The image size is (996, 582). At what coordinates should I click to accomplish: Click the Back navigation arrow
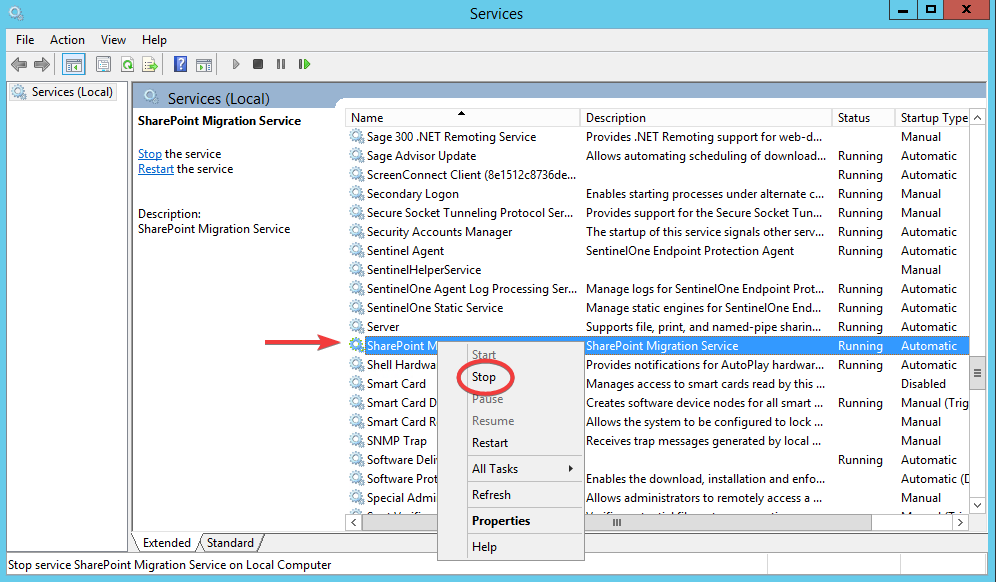(19, 64)
